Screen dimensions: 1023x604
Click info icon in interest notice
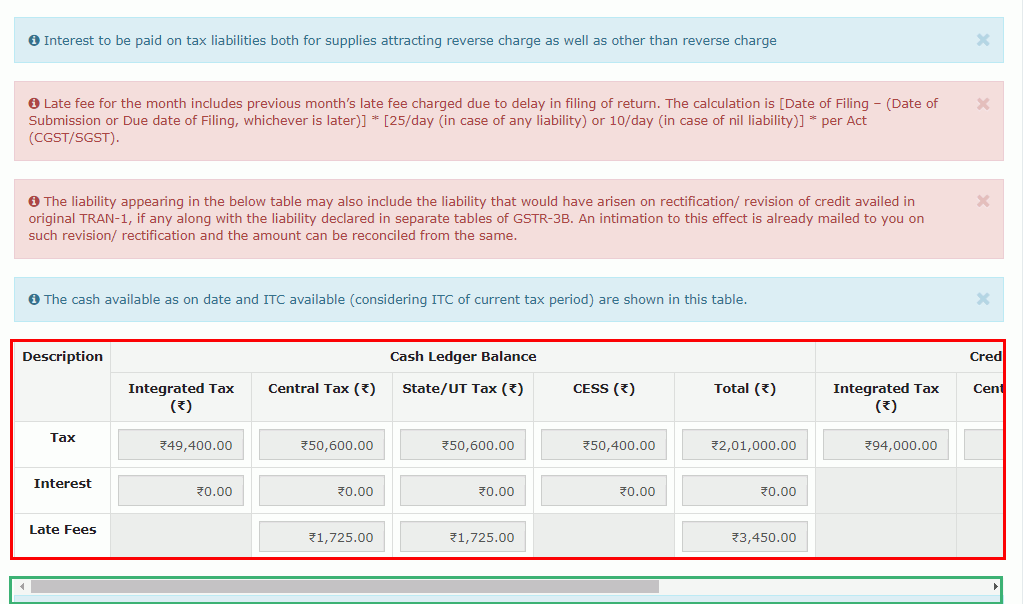[x=34, y=41]
